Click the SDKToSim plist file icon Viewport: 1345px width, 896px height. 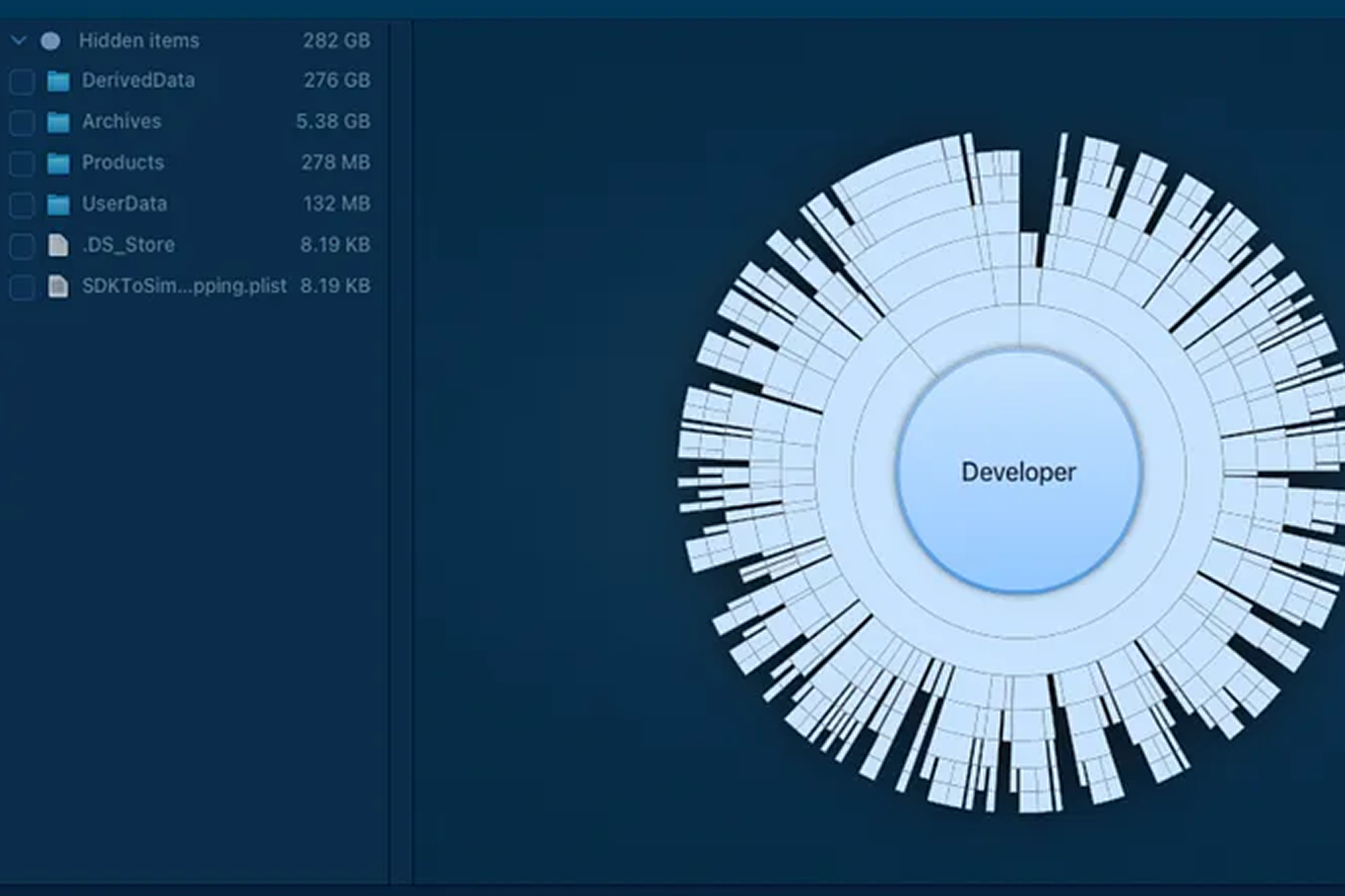point(59,286)
